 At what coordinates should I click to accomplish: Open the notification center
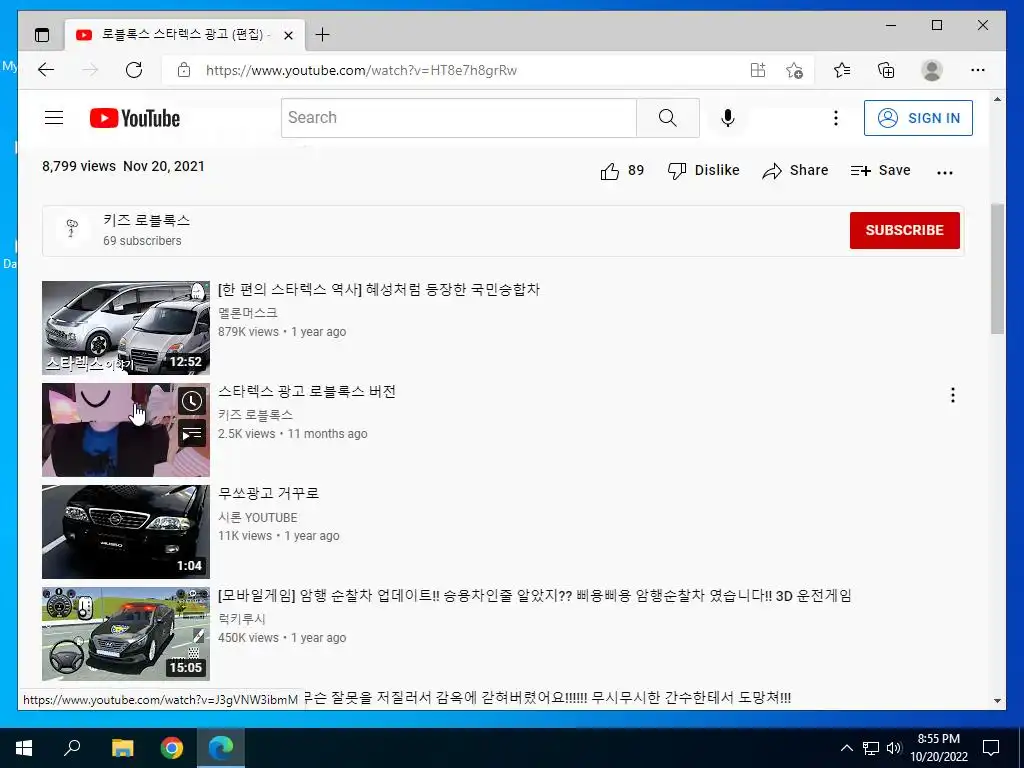coord(991,748)
